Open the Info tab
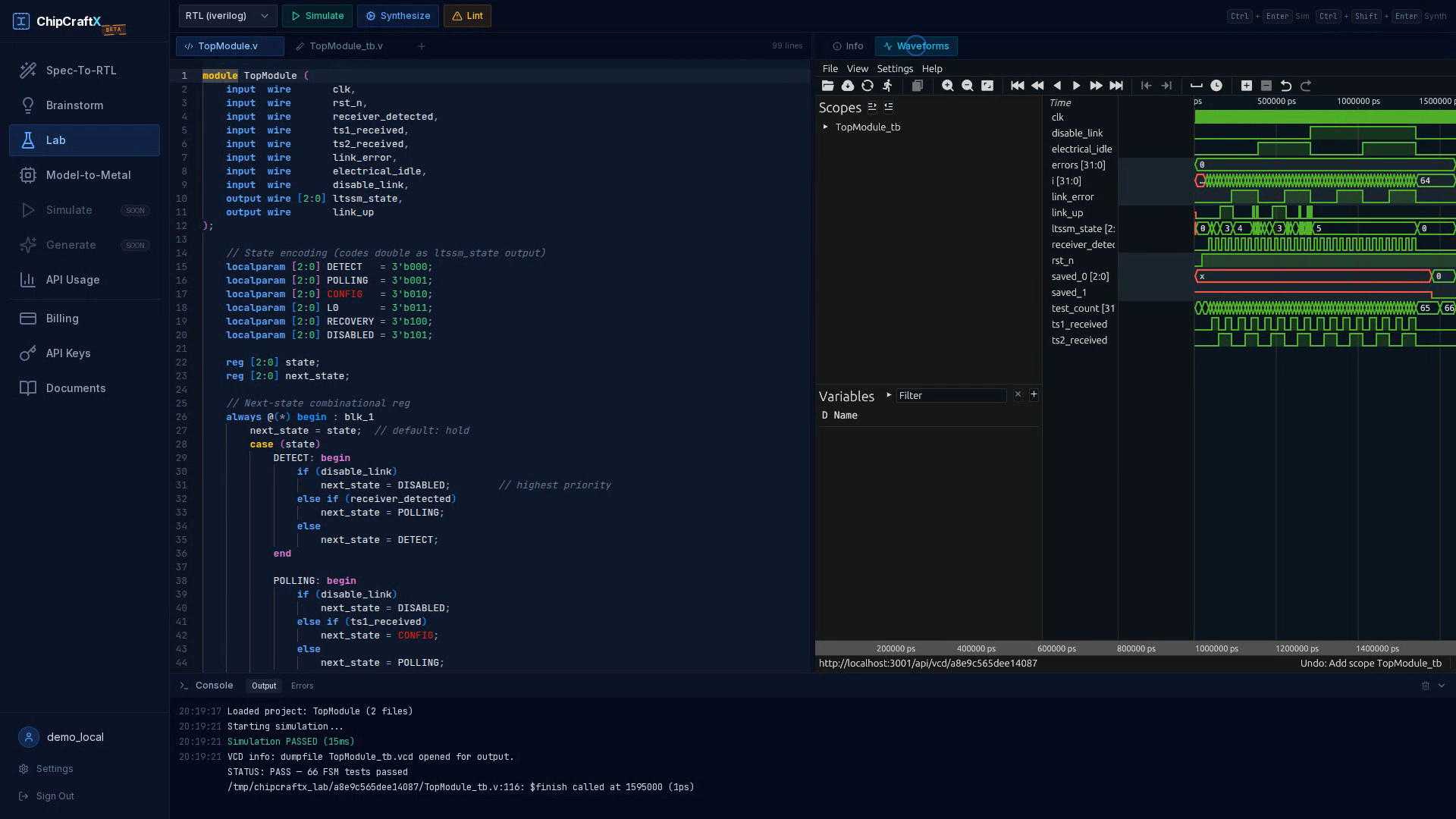 pos(848,46)
